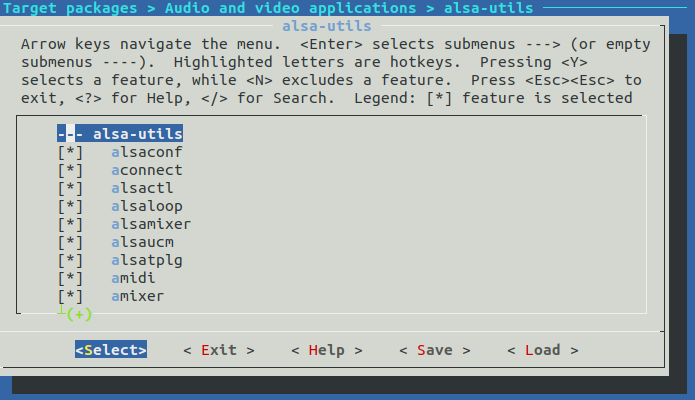Viewport: 695px width, 400px height.
Task: Highlight the amixer menu entry label
Action: click(x=138, y=296)
